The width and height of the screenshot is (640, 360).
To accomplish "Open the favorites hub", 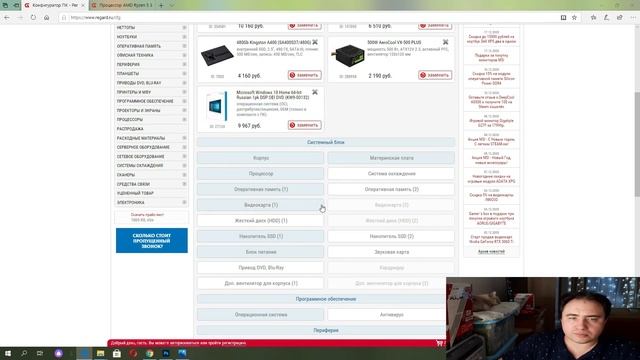I will (x=593, y=18).
